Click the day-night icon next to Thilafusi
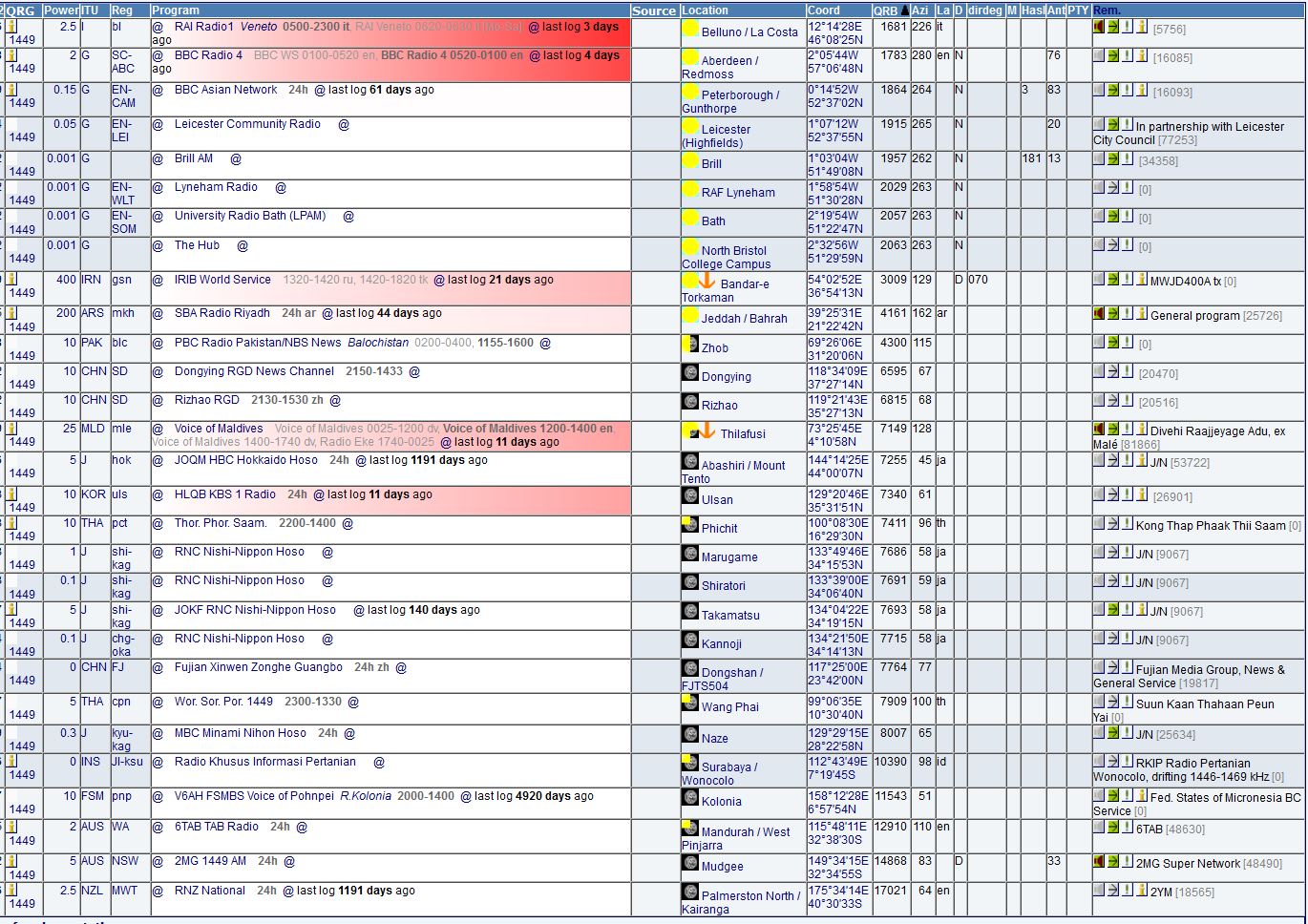The height and width of the screenshot is (924, 1308). (x=690, y=431)
